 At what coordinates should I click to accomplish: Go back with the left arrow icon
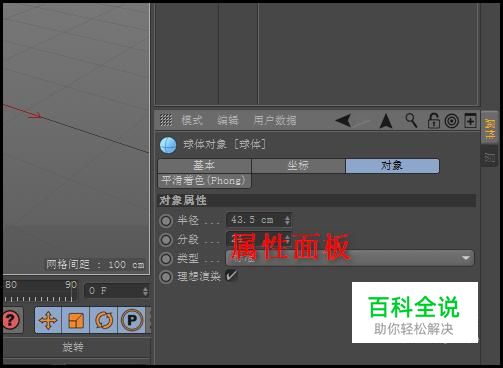point(343,120)
